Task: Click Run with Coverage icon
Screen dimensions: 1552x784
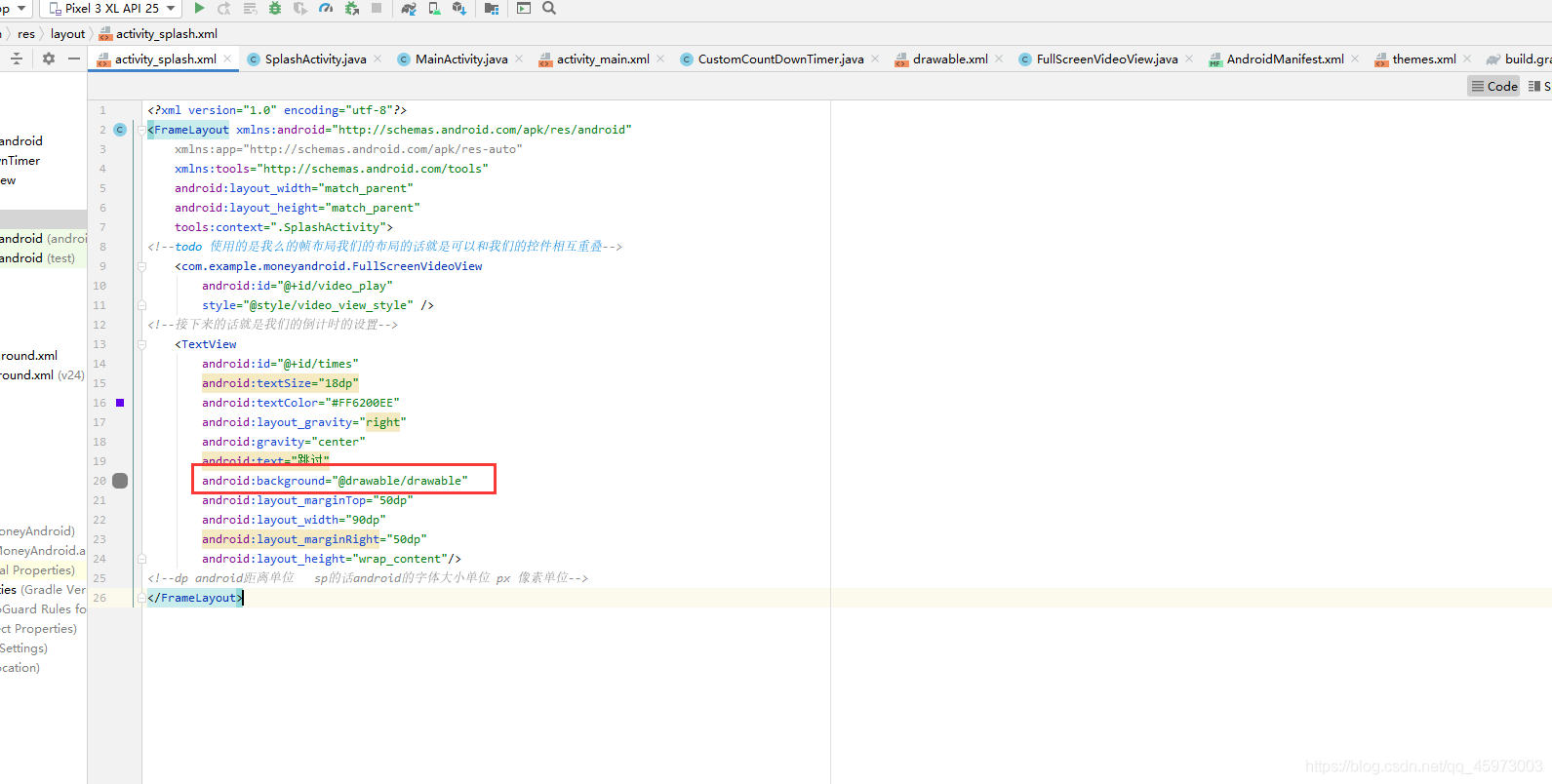Action: [300, 8]
